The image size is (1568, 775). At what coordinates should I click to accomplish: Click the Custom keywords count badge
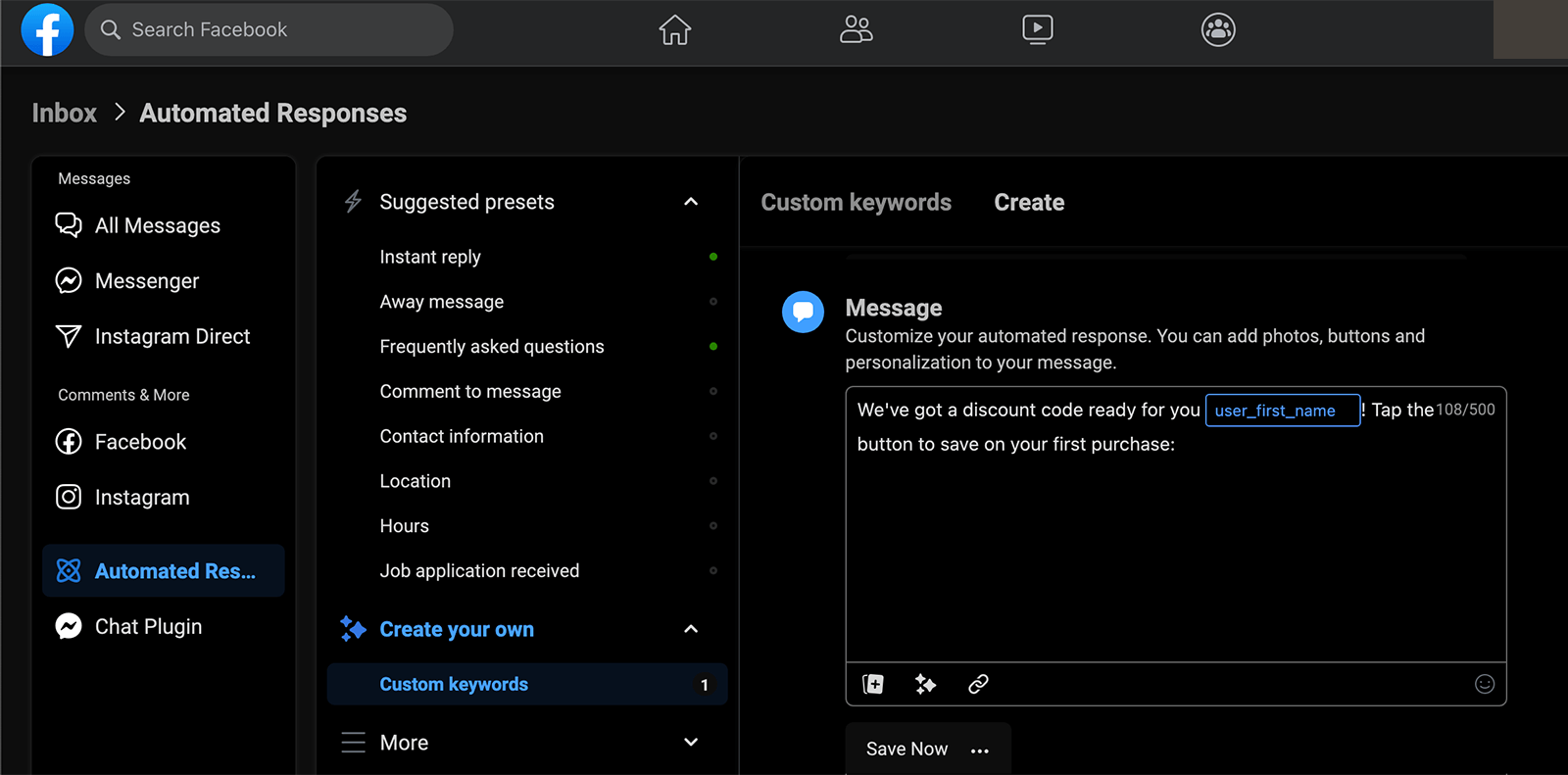click(x=705, y=685)
